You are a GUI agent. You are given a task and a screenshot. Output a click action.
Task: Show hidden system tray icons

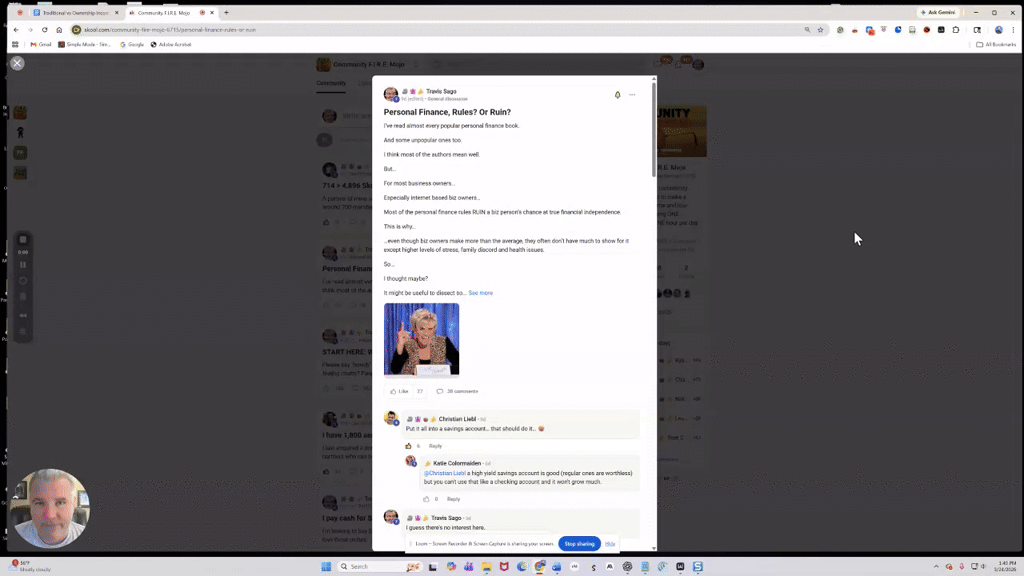point(936,567)
